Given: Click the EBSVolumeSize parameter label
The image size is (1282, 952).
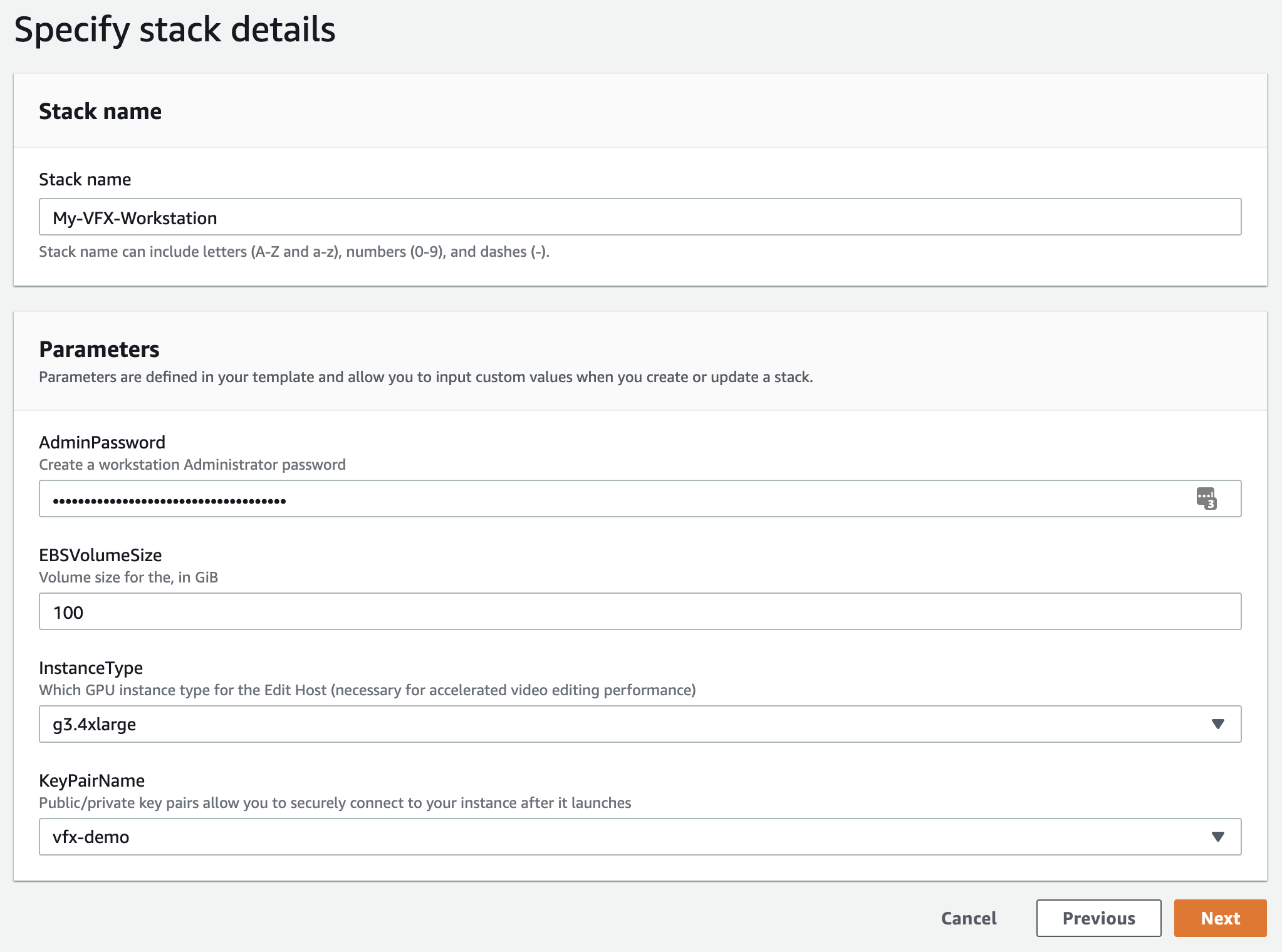Looking at the screenshot, I should (100, 555).
